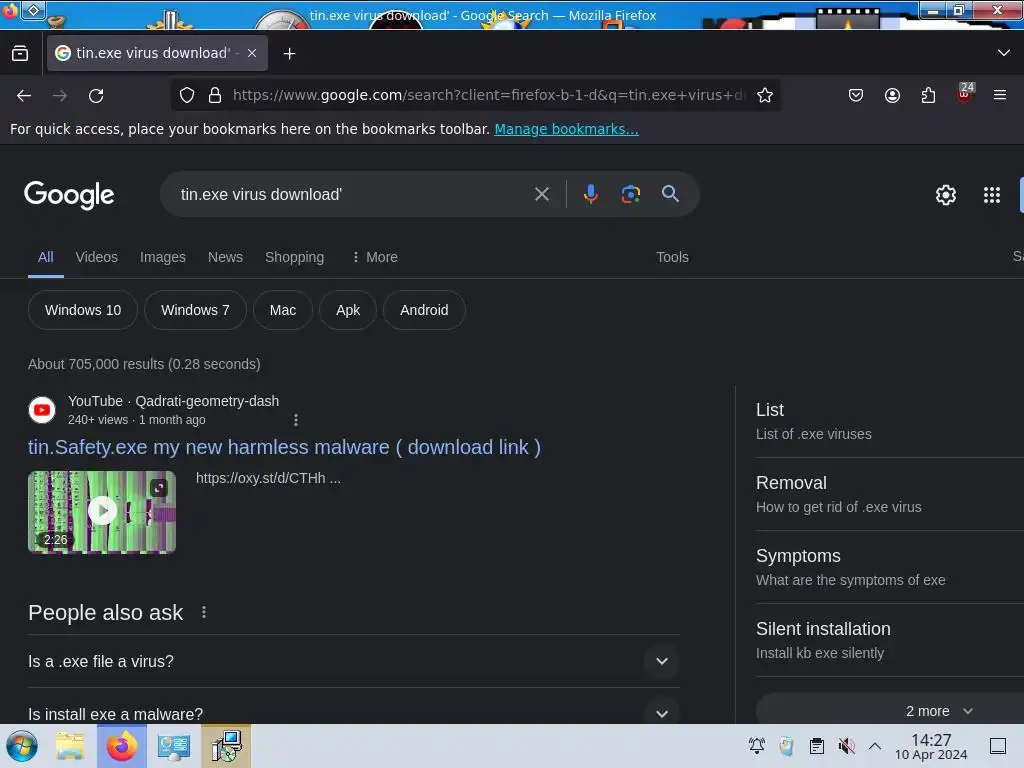1024x768 pixels.
Task: Open the notifications bell tray icon
Action: click(756, 746)
